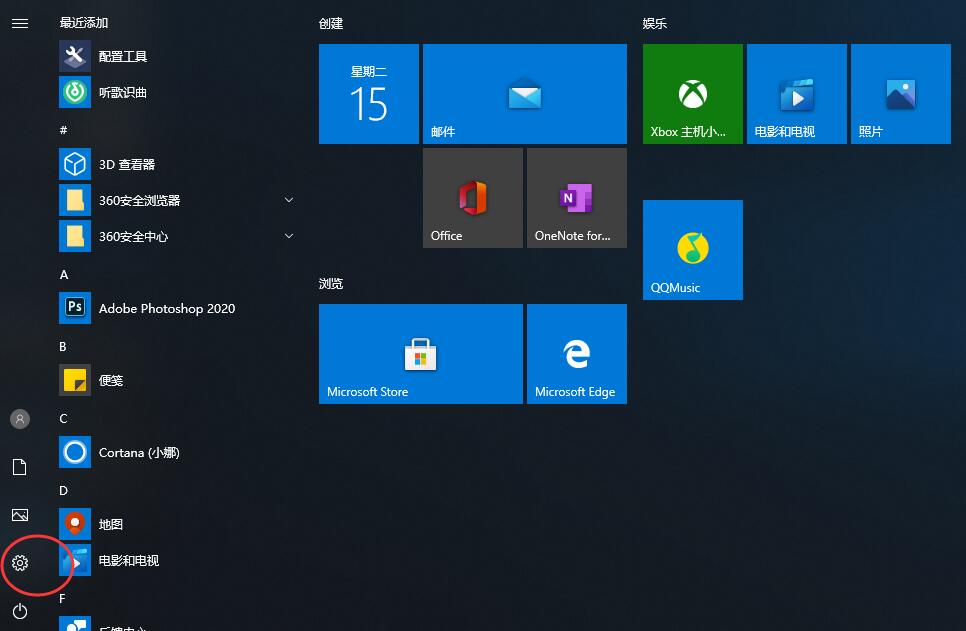Open the 邮件 Mail tile

coord(524,94)
